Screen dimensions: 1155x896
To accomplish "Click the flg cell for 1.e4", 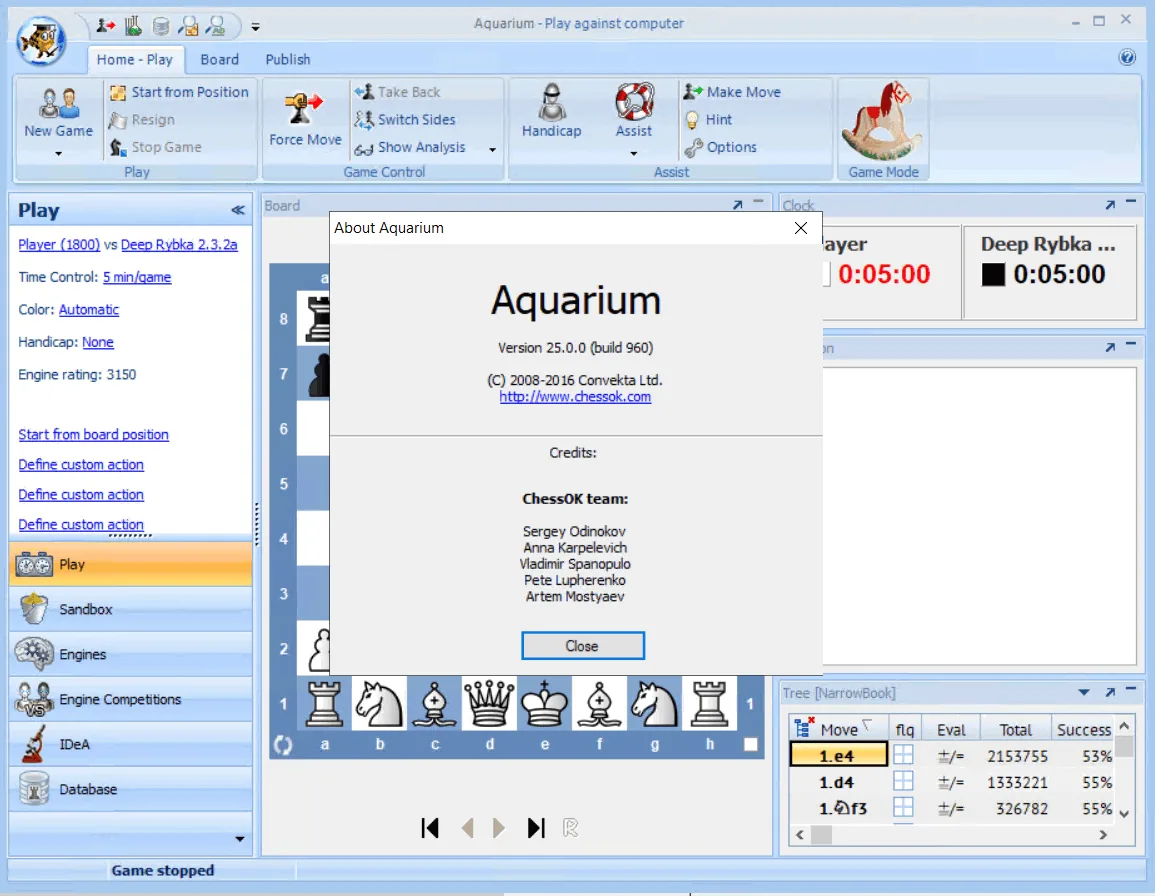I will point(903,755).
